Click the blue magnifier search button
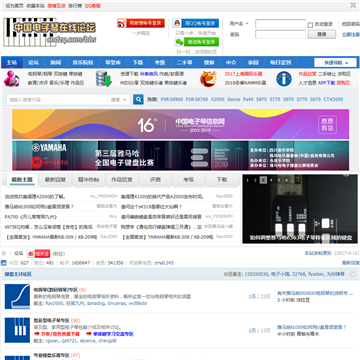 pos(138,99)
